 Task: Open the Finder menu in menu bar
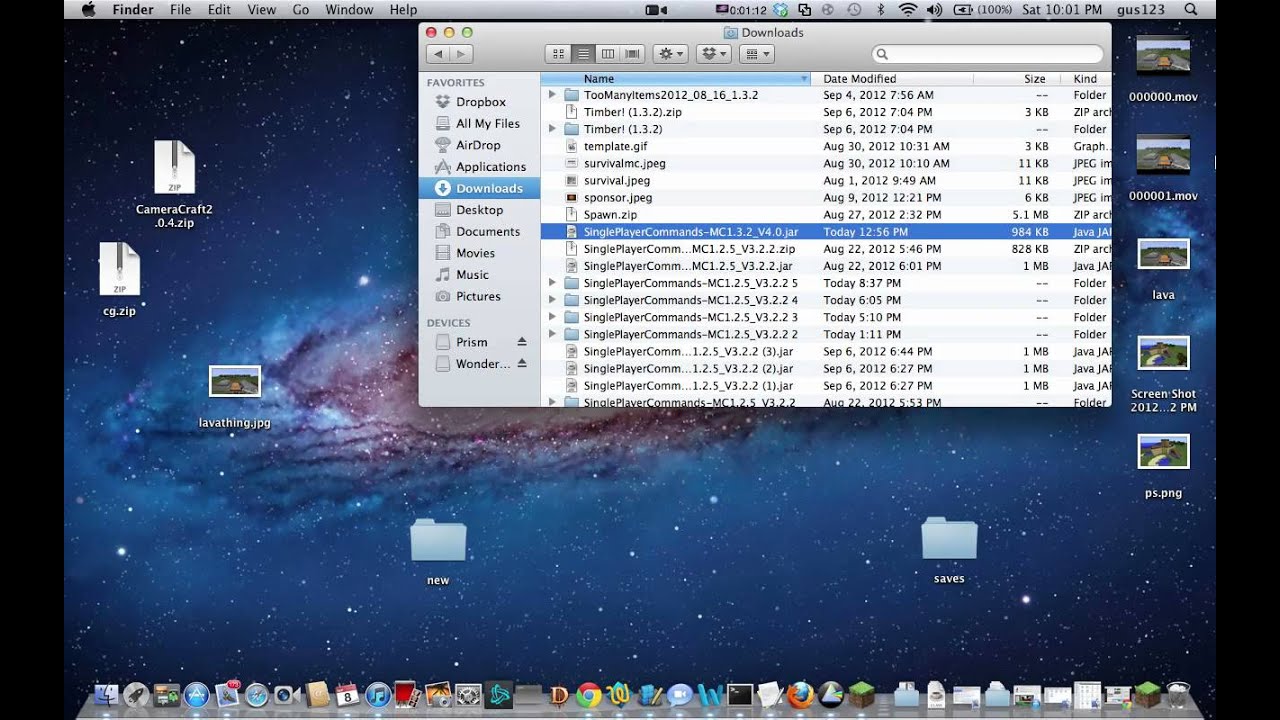(133, 10)
